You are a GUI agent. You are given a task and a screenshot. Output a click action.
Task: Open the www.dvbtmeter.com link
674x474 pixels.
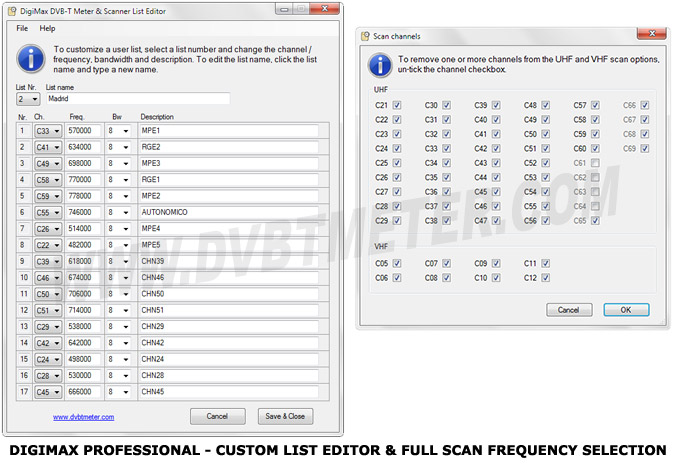(x=83, y=417)
